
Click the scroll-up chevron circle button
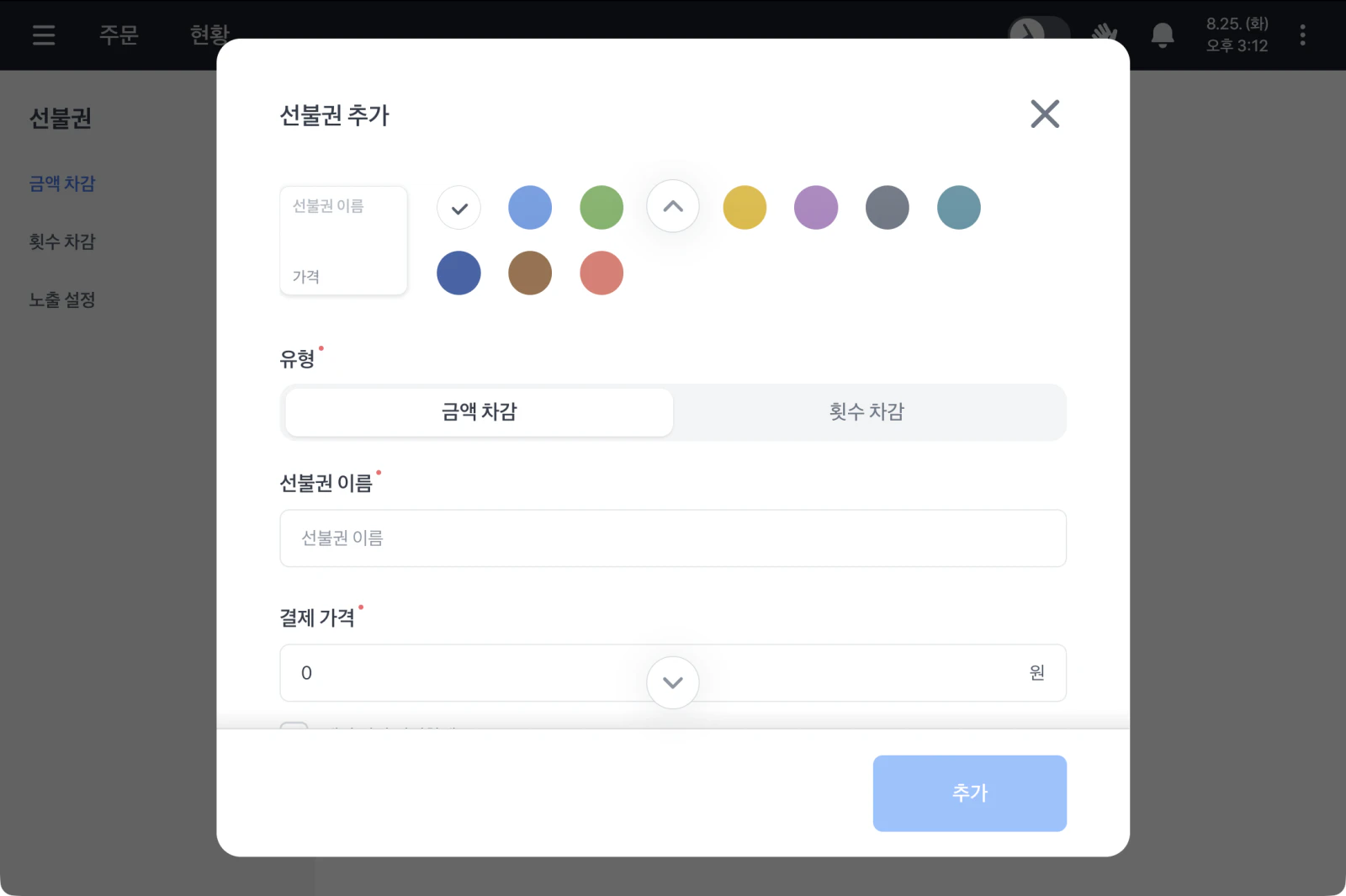coord(673,206)
